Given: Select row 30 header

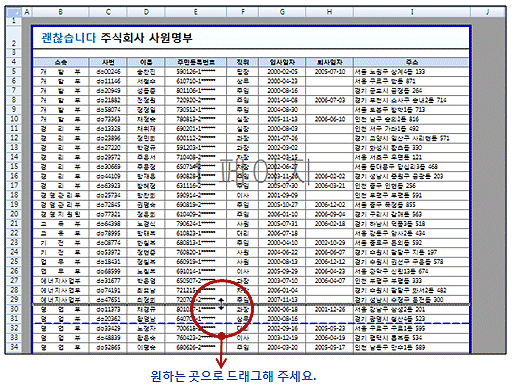Looking at the screenshot, I should point(14,309).
